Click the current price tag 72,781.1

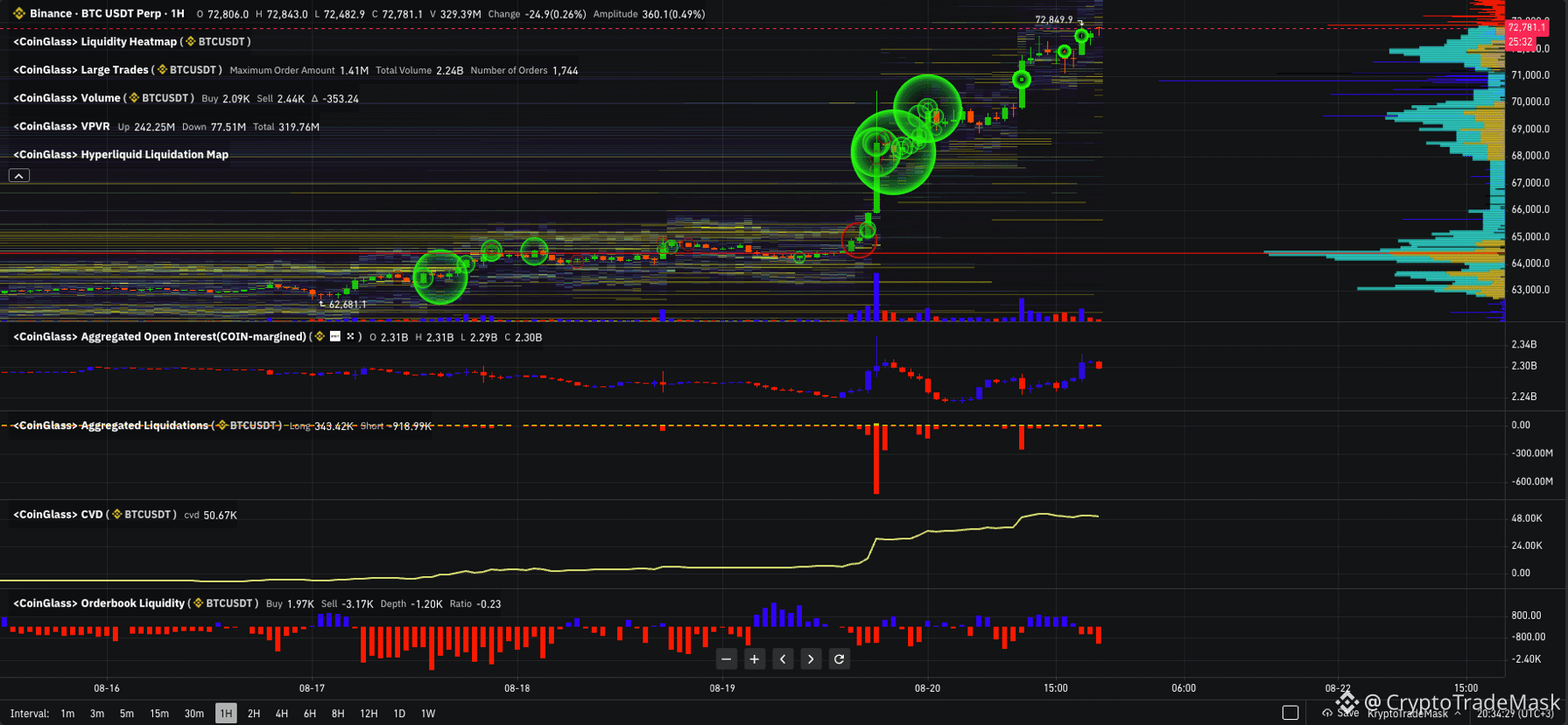click(x=1526, y=28)
